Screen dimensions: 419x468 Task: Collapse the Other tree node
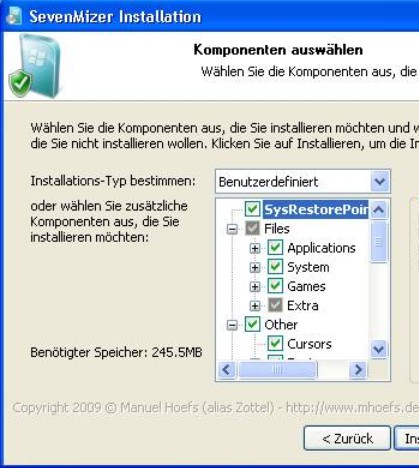(x=232, y=325)
